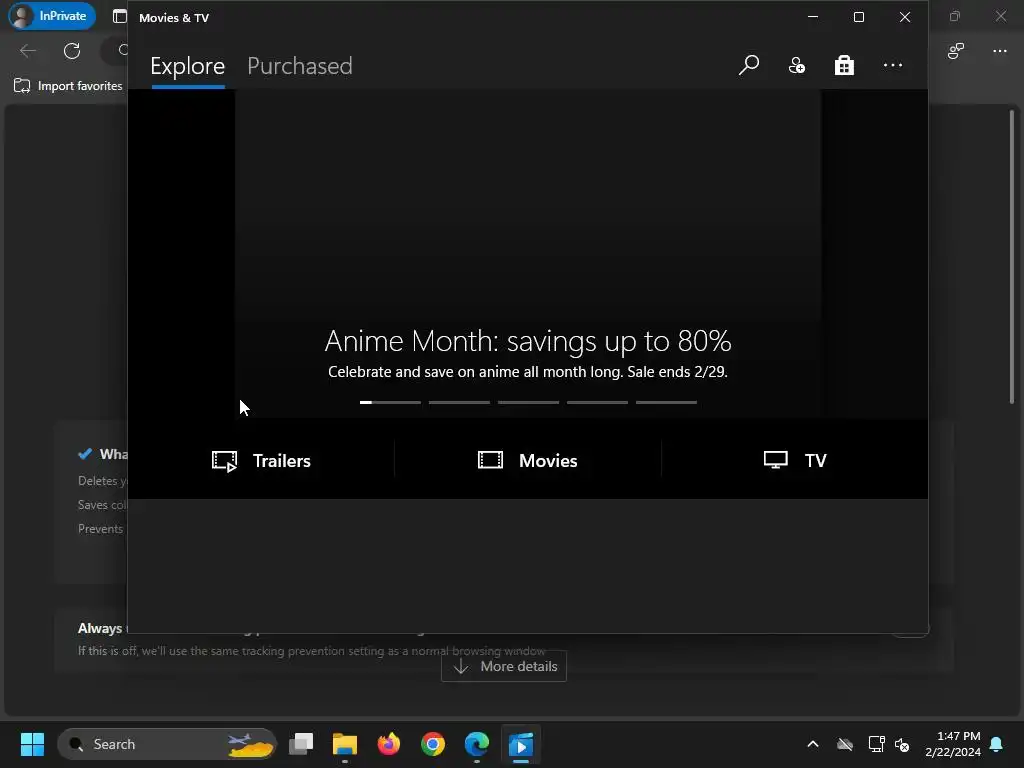Open the notifications bell icon

tap(997, 744)
